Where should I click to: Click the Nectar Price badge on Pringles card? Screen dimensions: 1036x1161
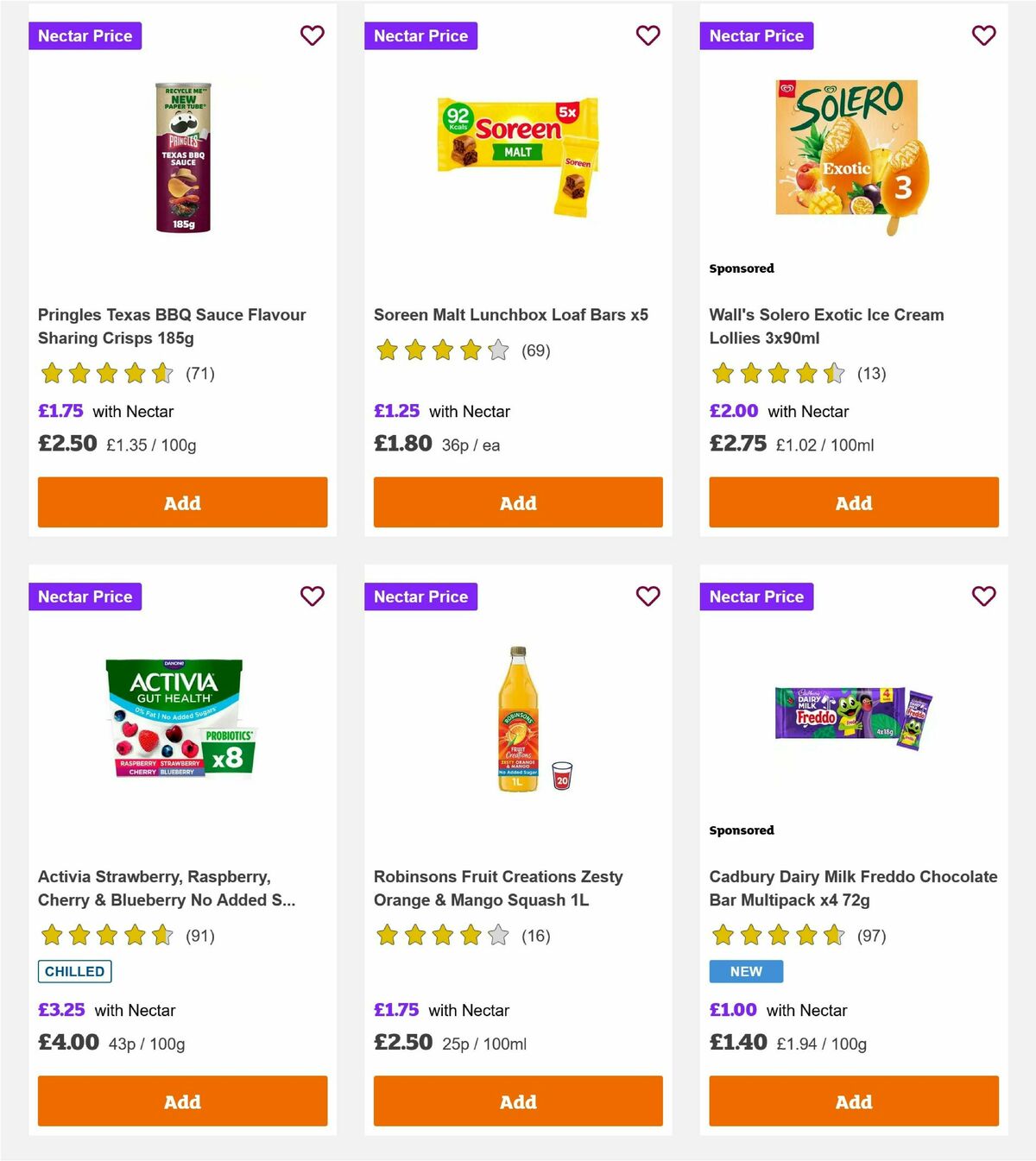[x=85, y=35]
